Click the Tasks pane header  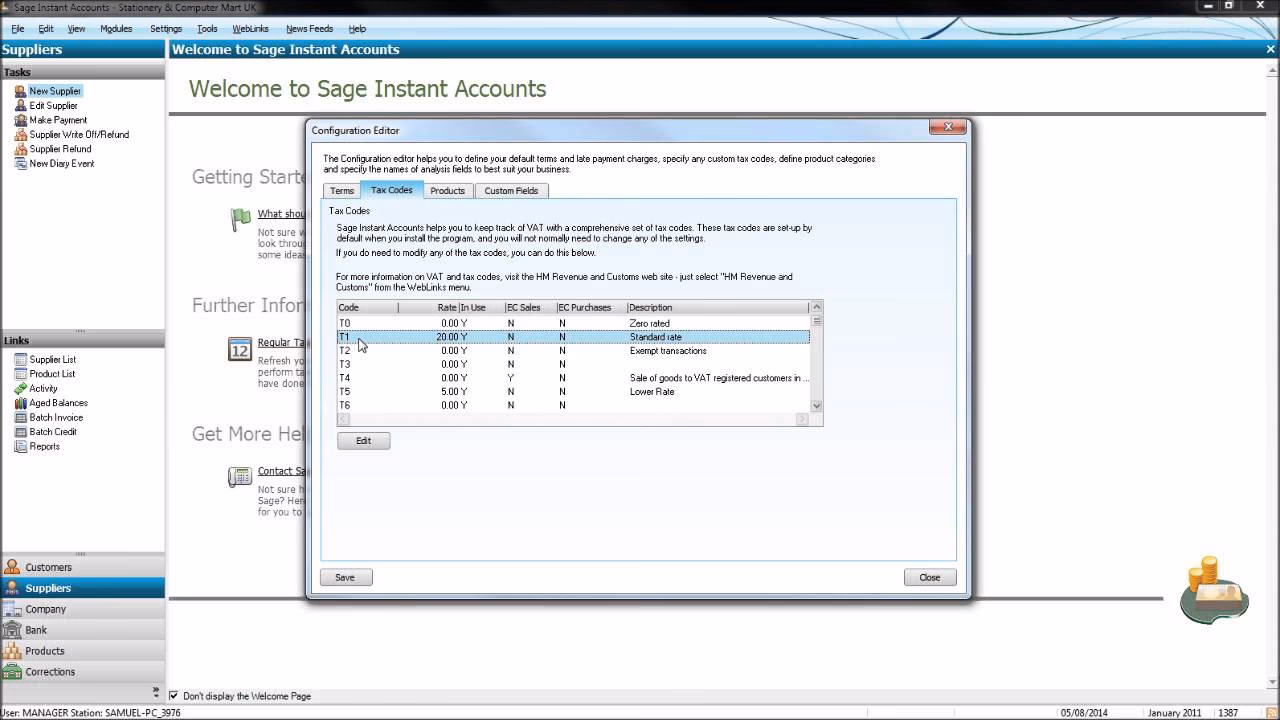(82, 72)
